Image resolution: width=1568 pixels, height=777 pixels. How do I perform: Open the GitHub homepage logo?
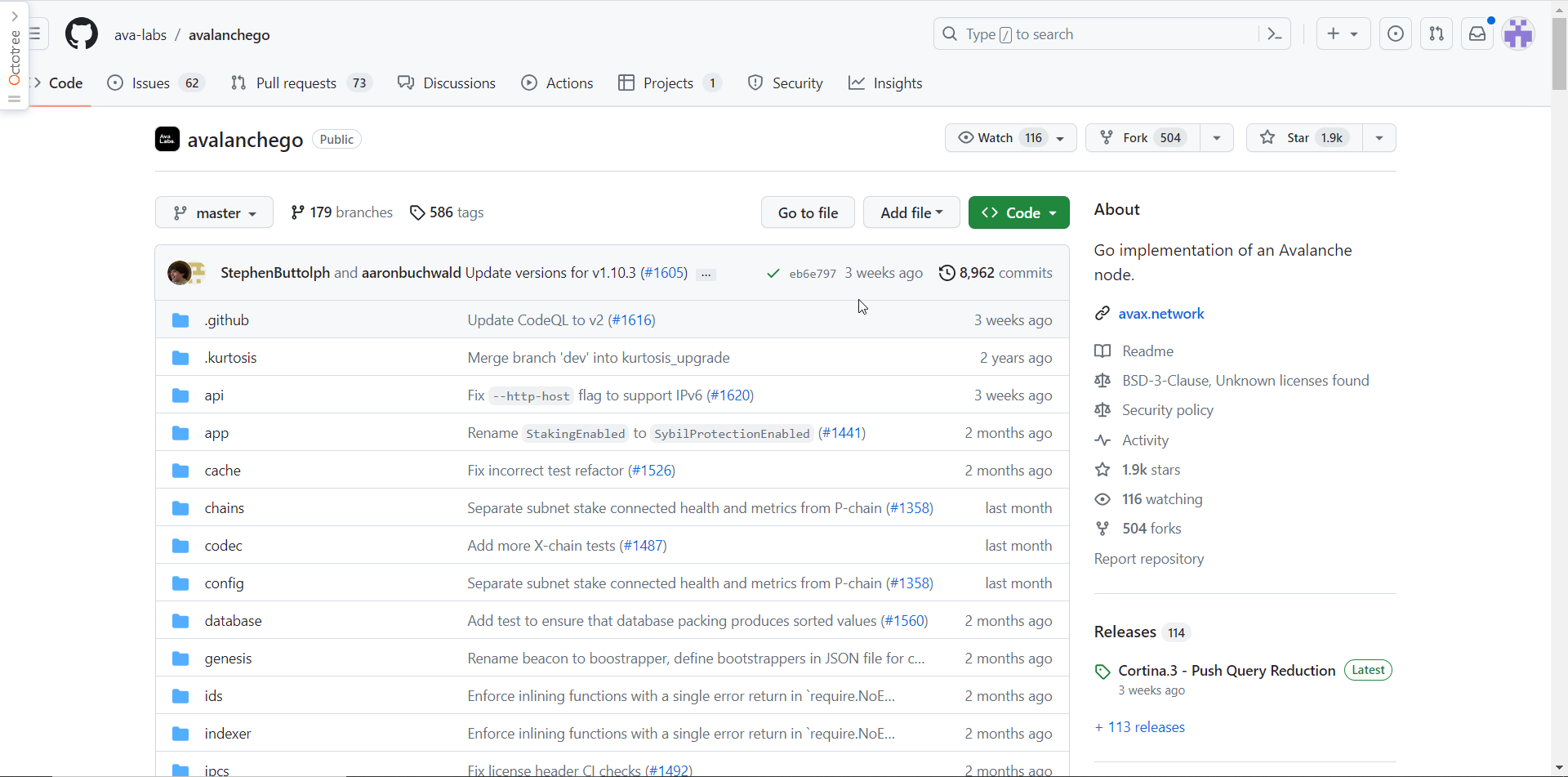click(x=82, y=34)
